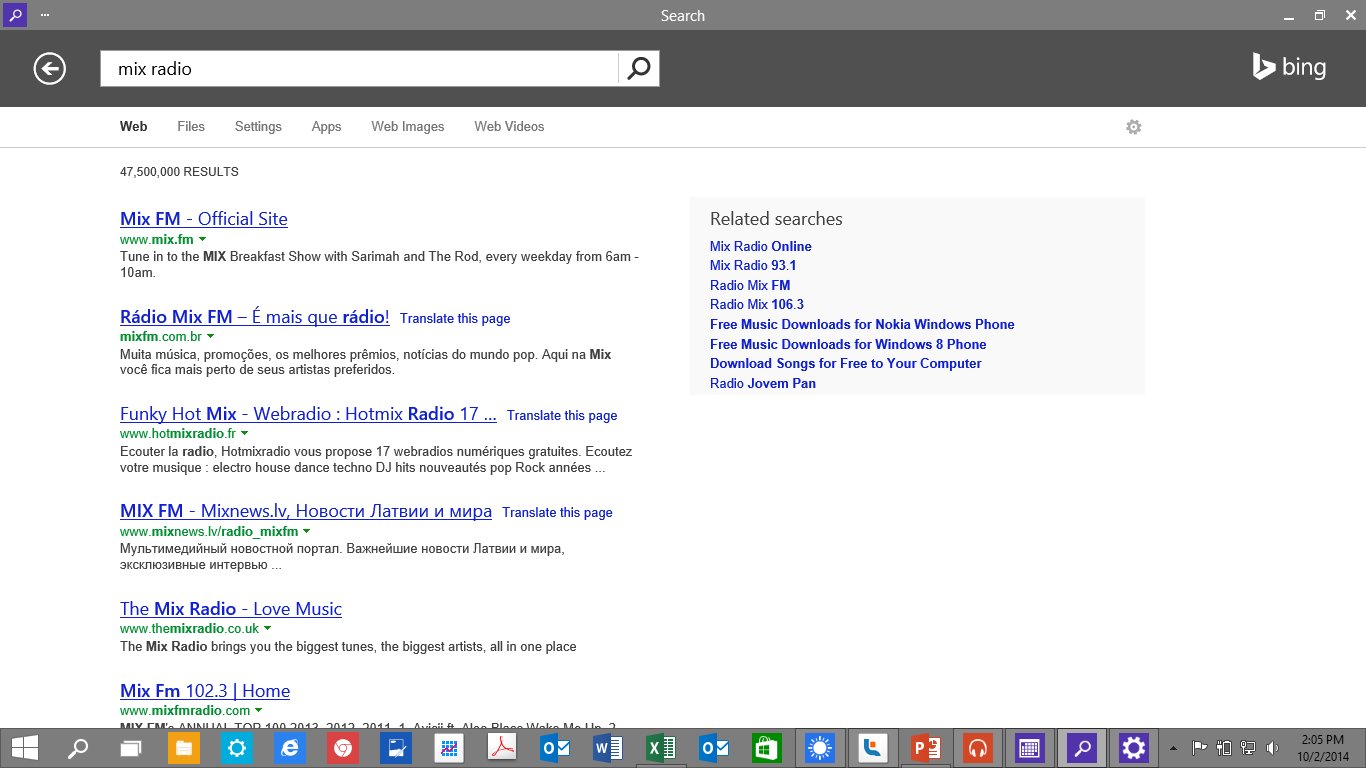Expand the www.mix.fm URL dropdown arrow

coord(202,240)
